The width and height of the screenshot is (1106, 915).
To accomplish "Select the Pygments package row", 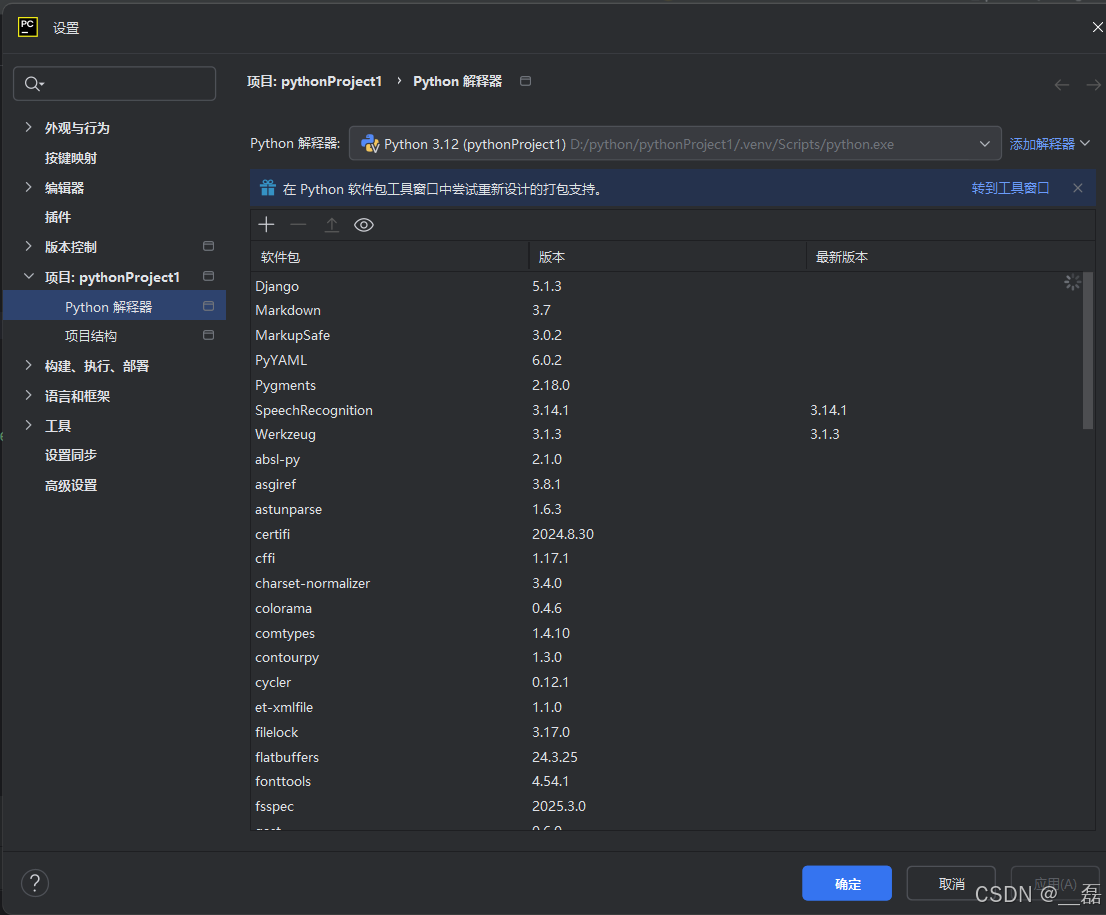I will pyautogui.click(x=666, y=385).
